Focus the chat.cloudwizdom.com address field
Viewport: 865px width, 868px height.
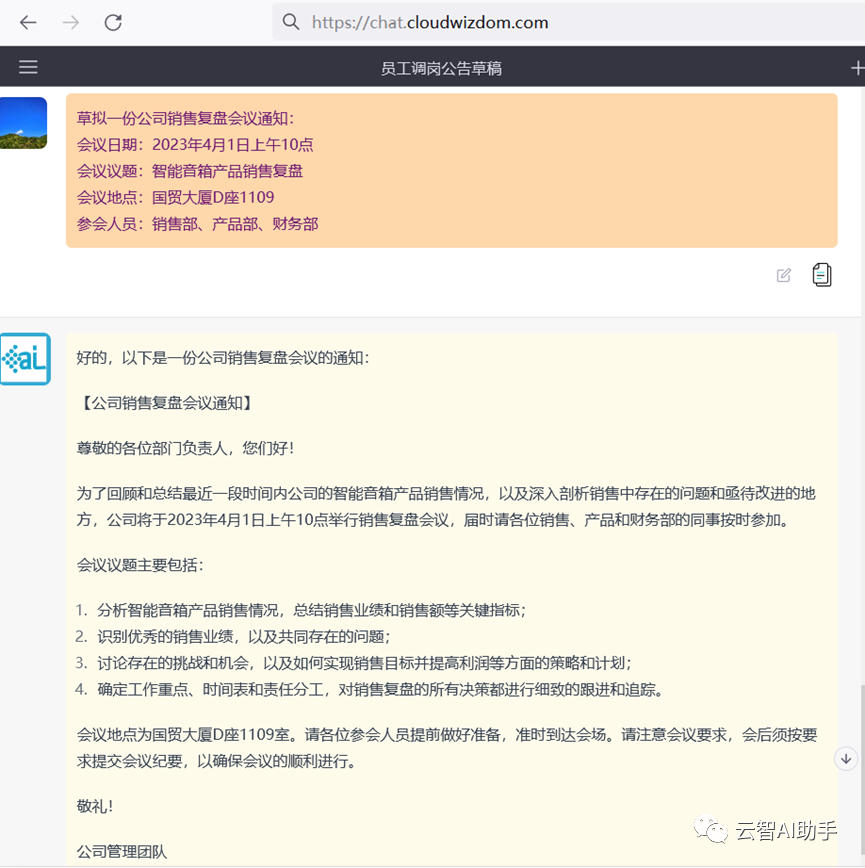[568, 22]
